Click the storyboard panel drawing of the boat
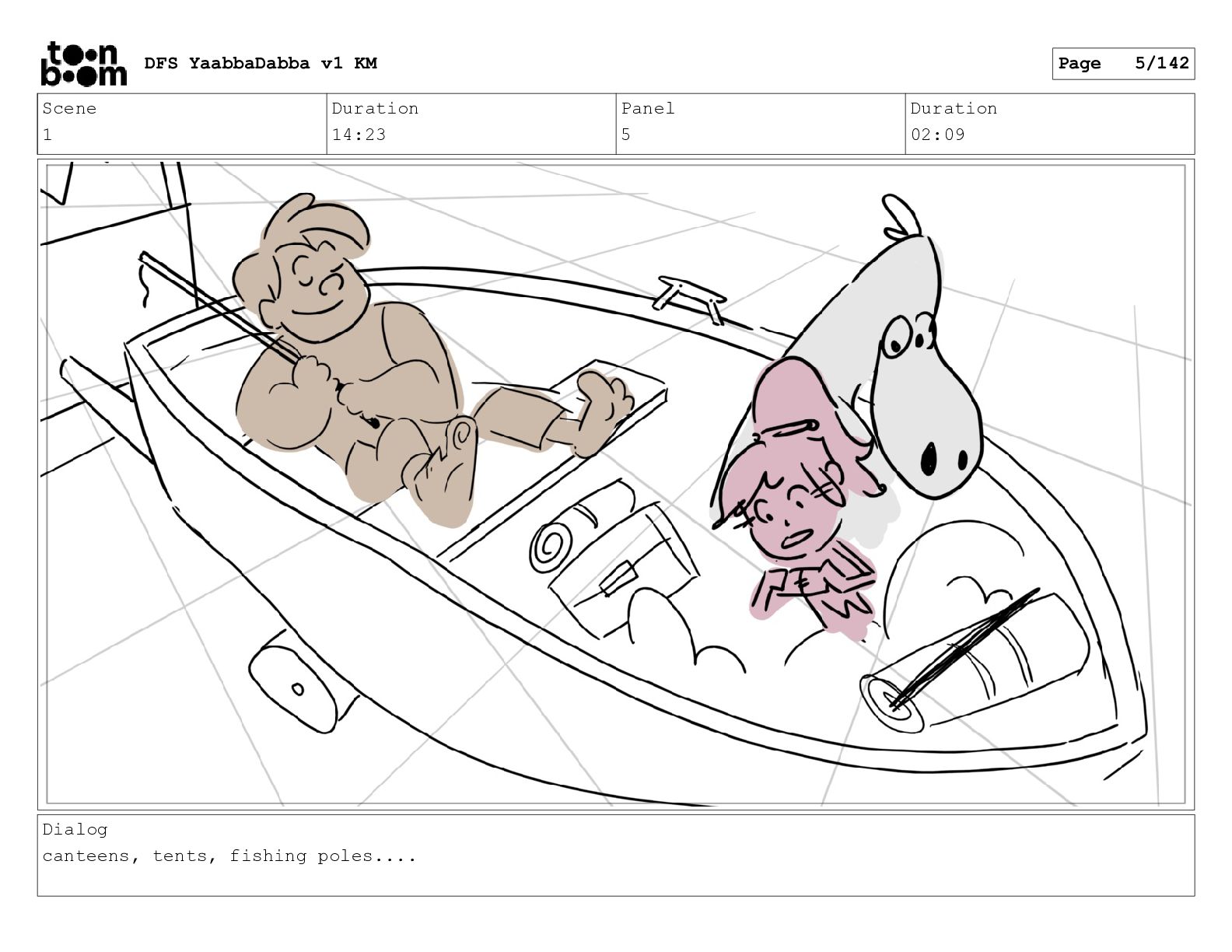This screenshot has width=1232, height=952. click(x=616, y=485)
